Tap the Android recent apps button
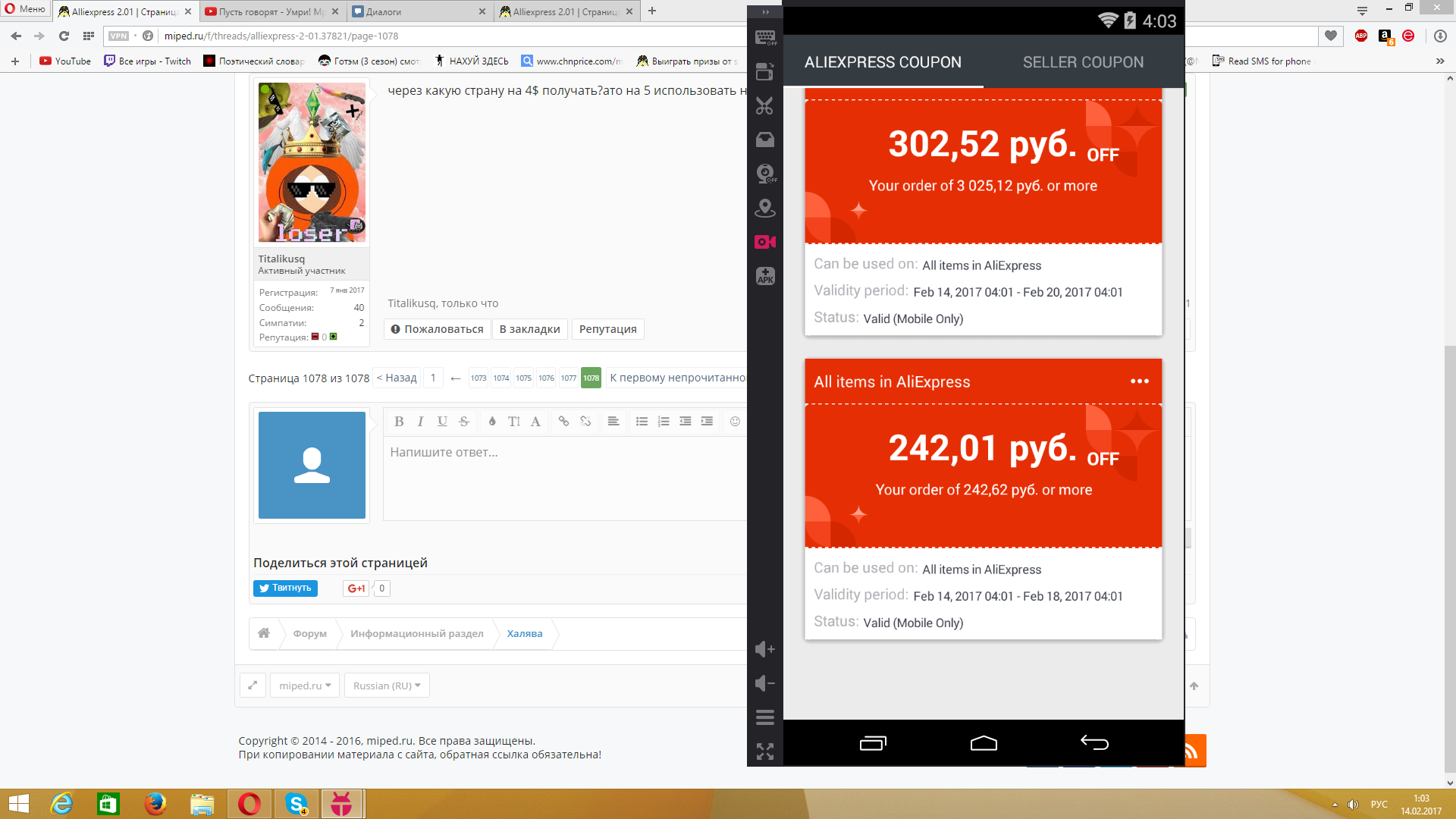The width and height of the screenshot is (1456, 819). click(x=873, y=743)
